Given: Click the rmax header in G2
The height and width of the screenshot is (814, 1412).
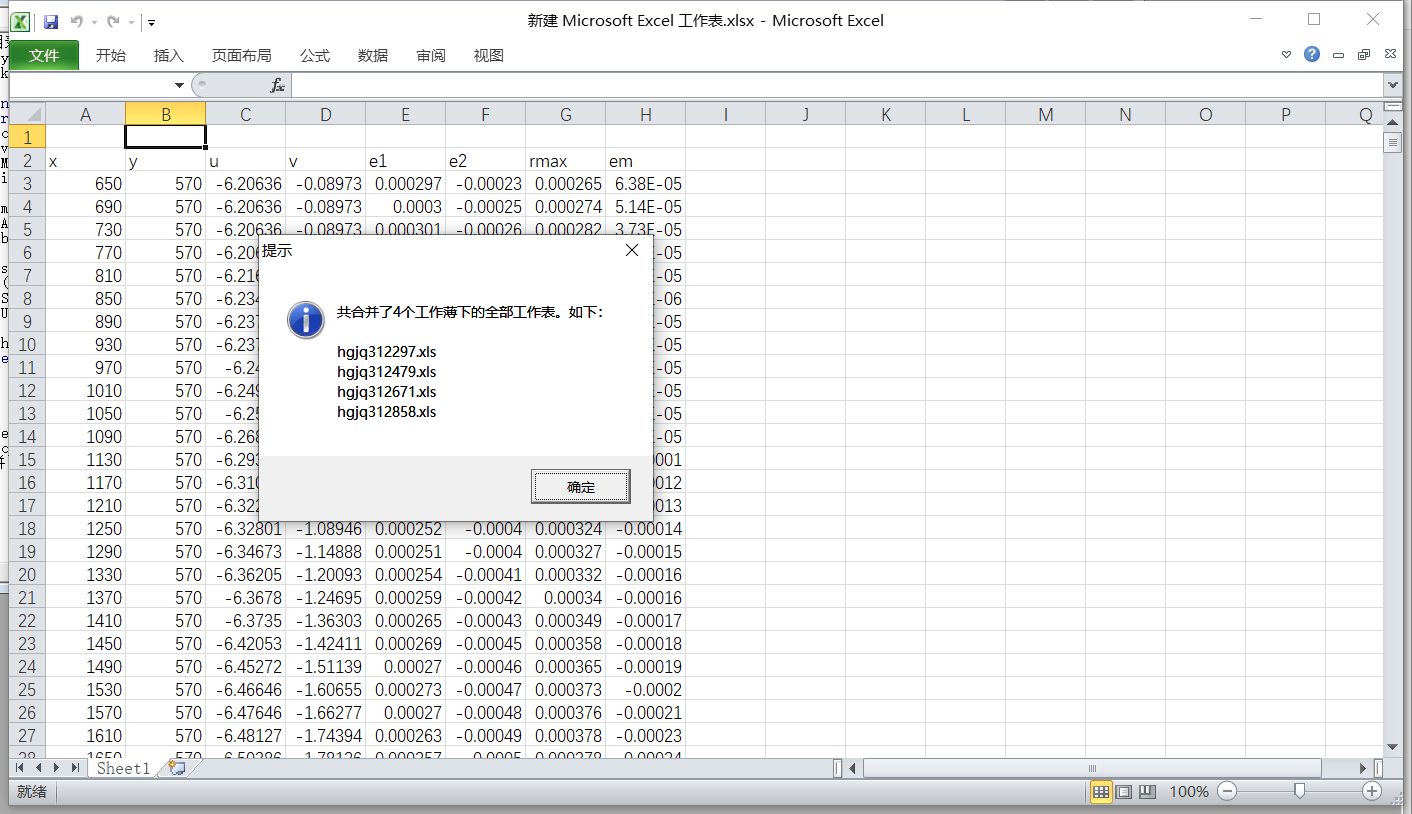Looking at the screenshot, I should click(x=565, y=160).
